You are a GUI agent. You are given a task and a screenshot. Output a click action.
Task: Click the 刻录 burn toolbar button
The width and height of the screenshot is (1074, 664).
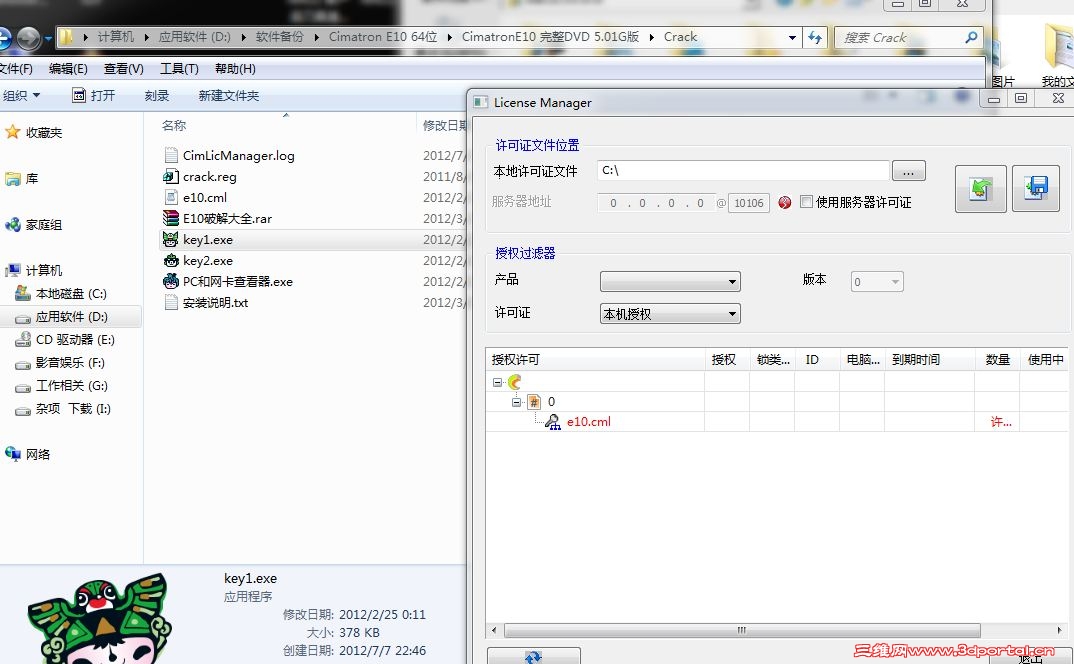tap(157, 96)
